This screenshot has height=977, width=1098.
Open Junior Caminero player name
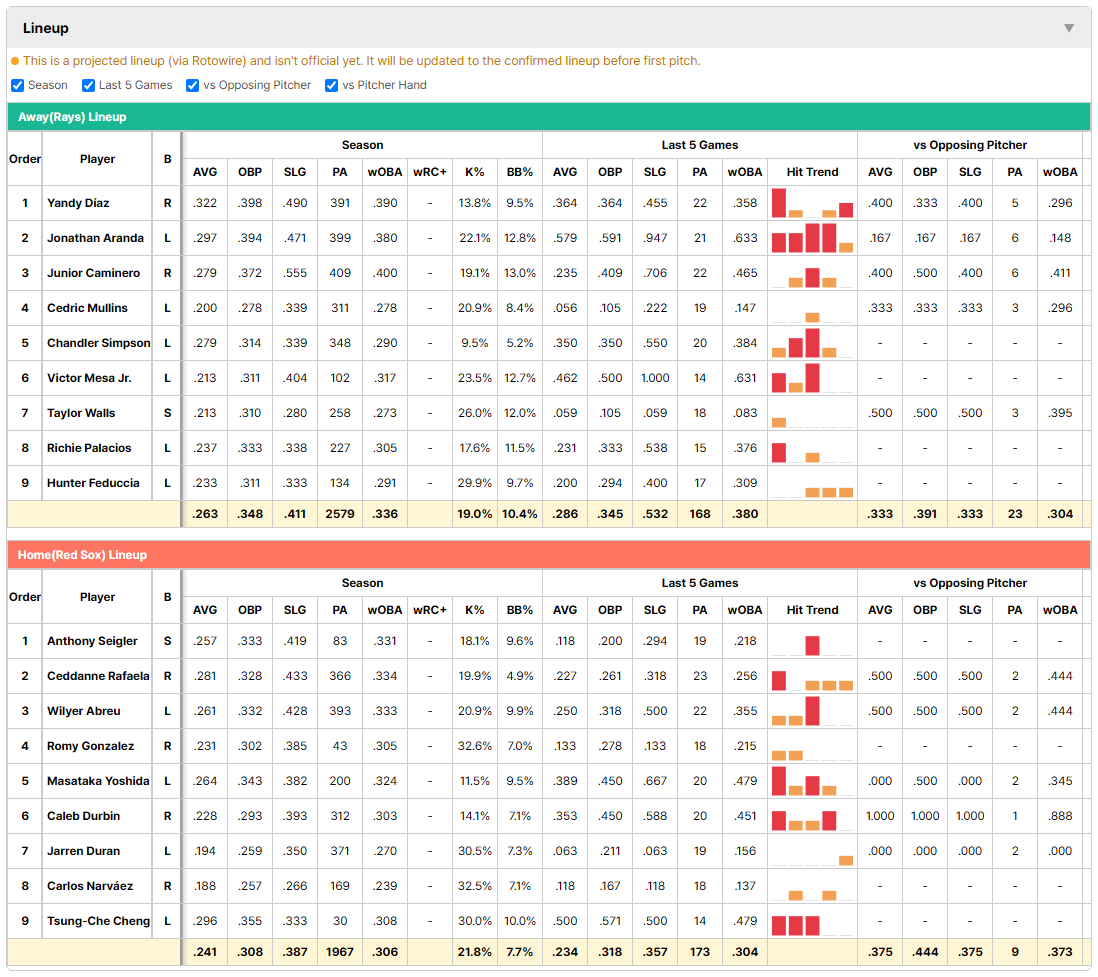(x=93, y=273)
